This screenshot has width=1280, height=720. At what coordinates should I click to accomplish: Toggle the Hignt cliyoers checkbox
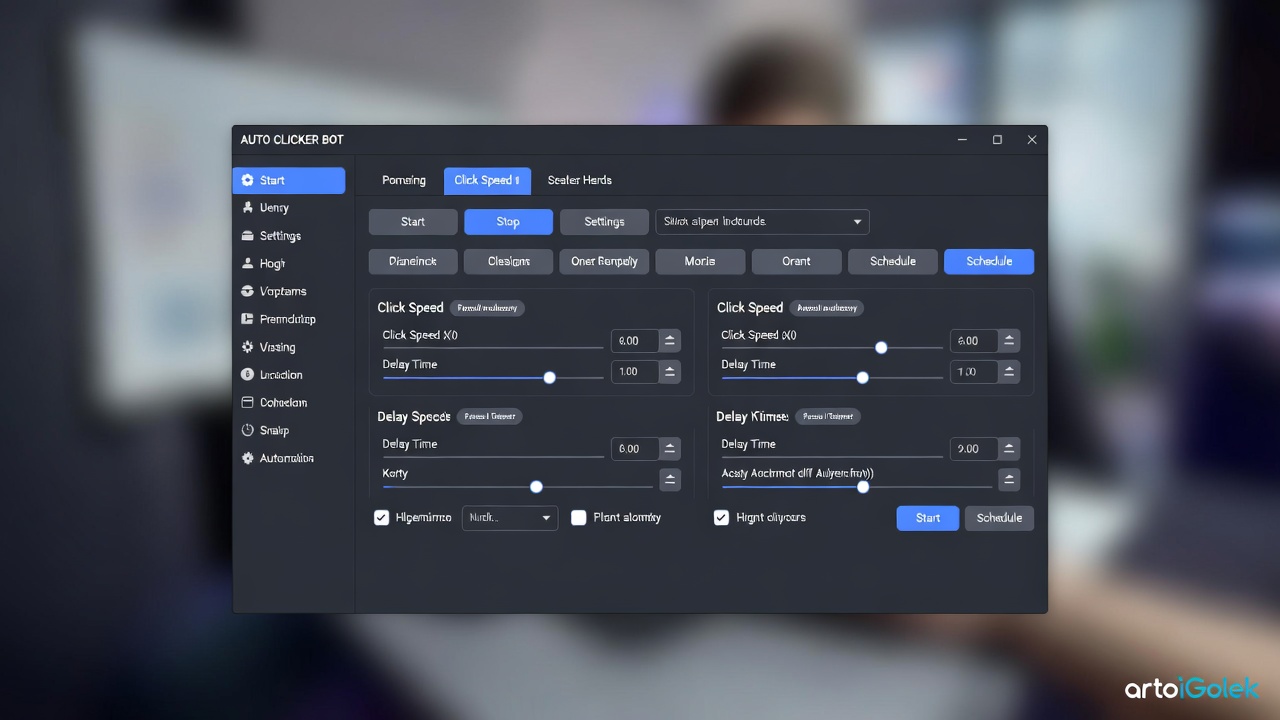721,518
